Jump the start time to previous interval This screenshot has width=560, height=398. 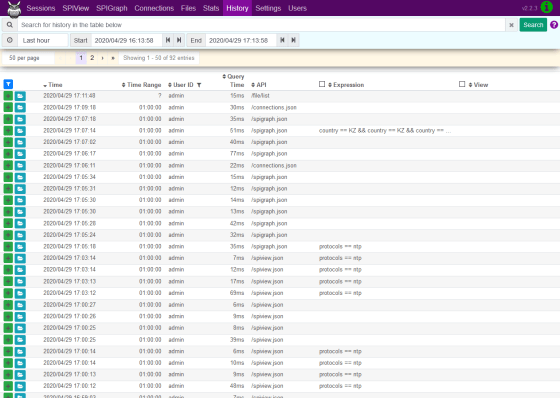pos(168,40)
